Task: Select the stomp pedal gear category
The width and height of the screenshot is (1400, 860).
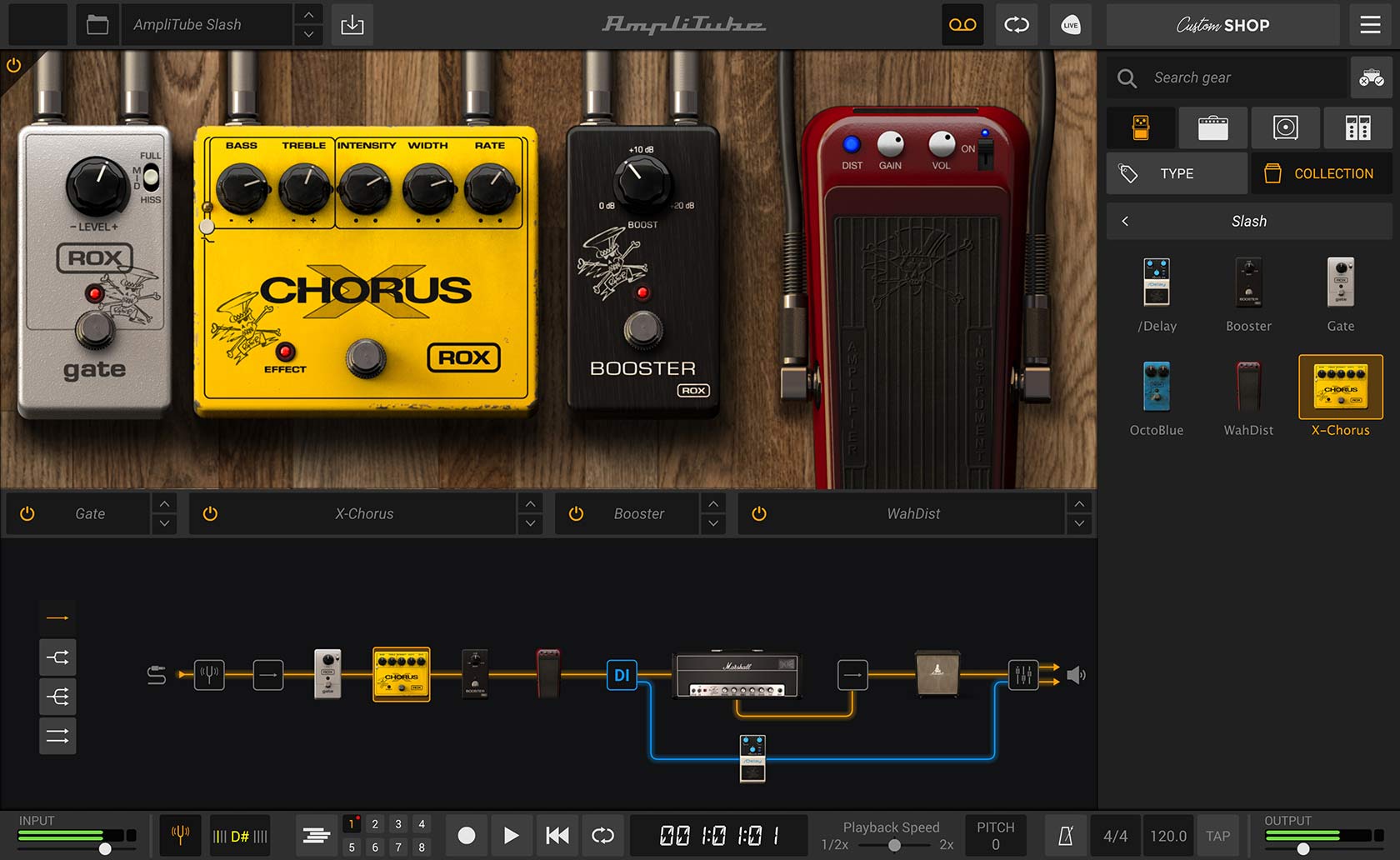Action: (1141, 127)
